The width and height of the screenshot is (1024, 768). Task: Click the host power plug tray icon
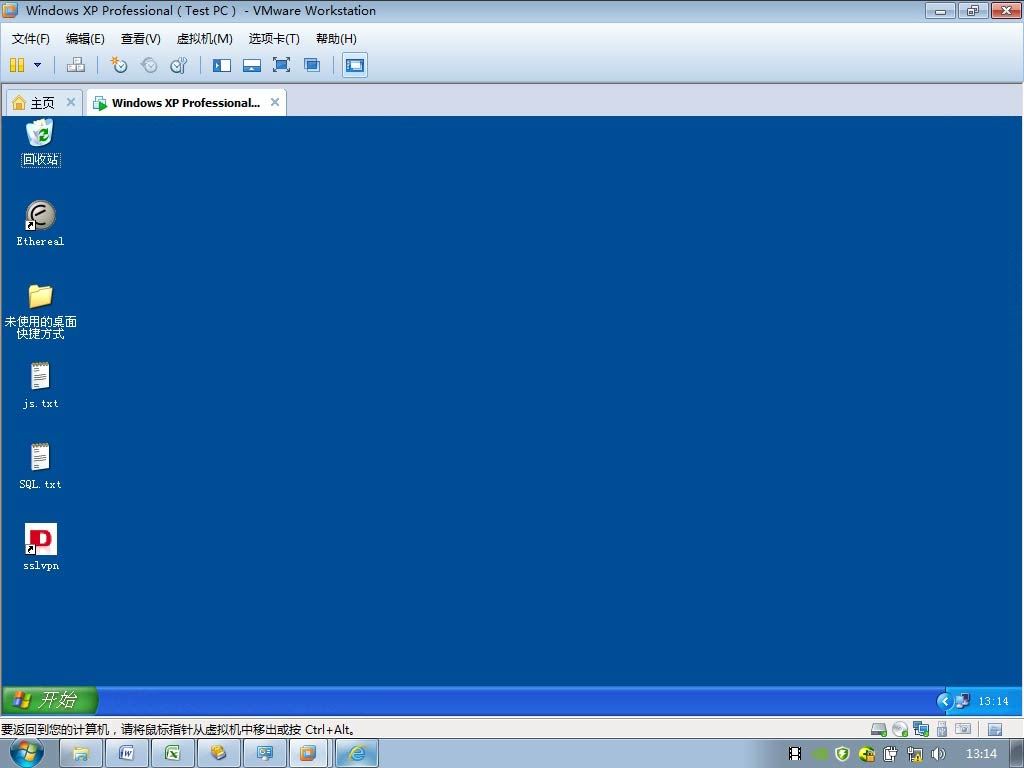[x=891, y=754]
